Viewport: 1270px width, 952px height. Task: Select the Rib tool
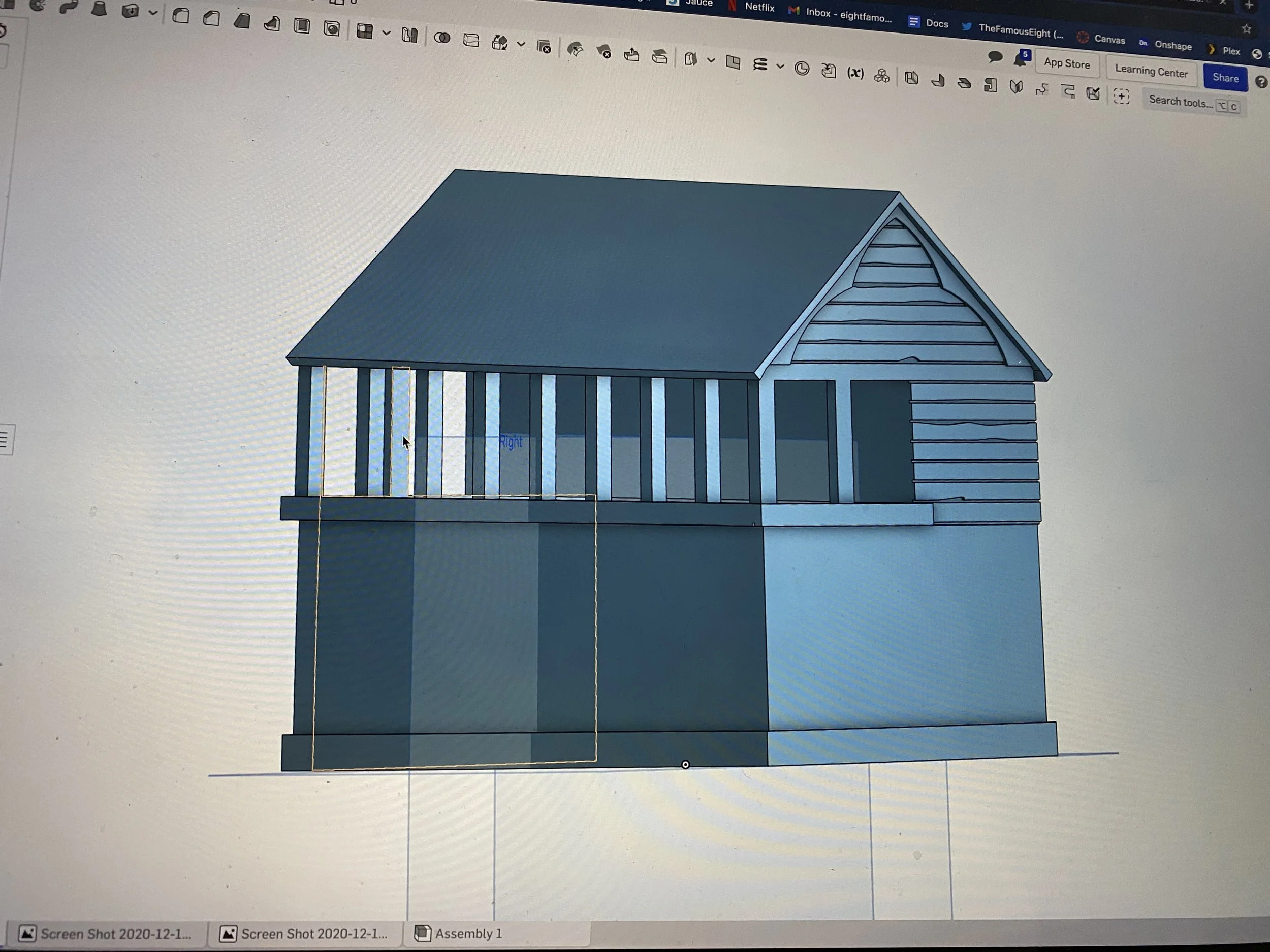pyautogui.click(x=272, y=23)
